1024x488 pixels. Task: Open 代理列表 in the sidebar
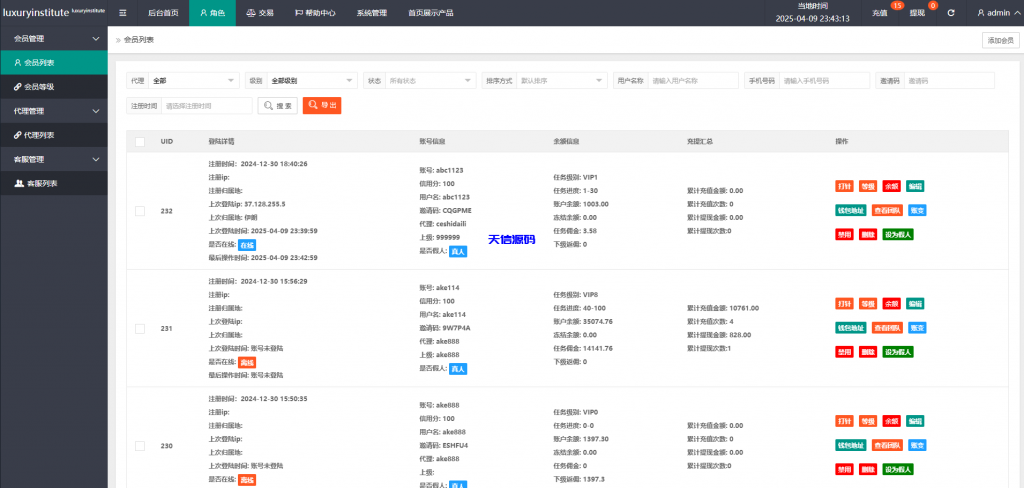[40, 135]
